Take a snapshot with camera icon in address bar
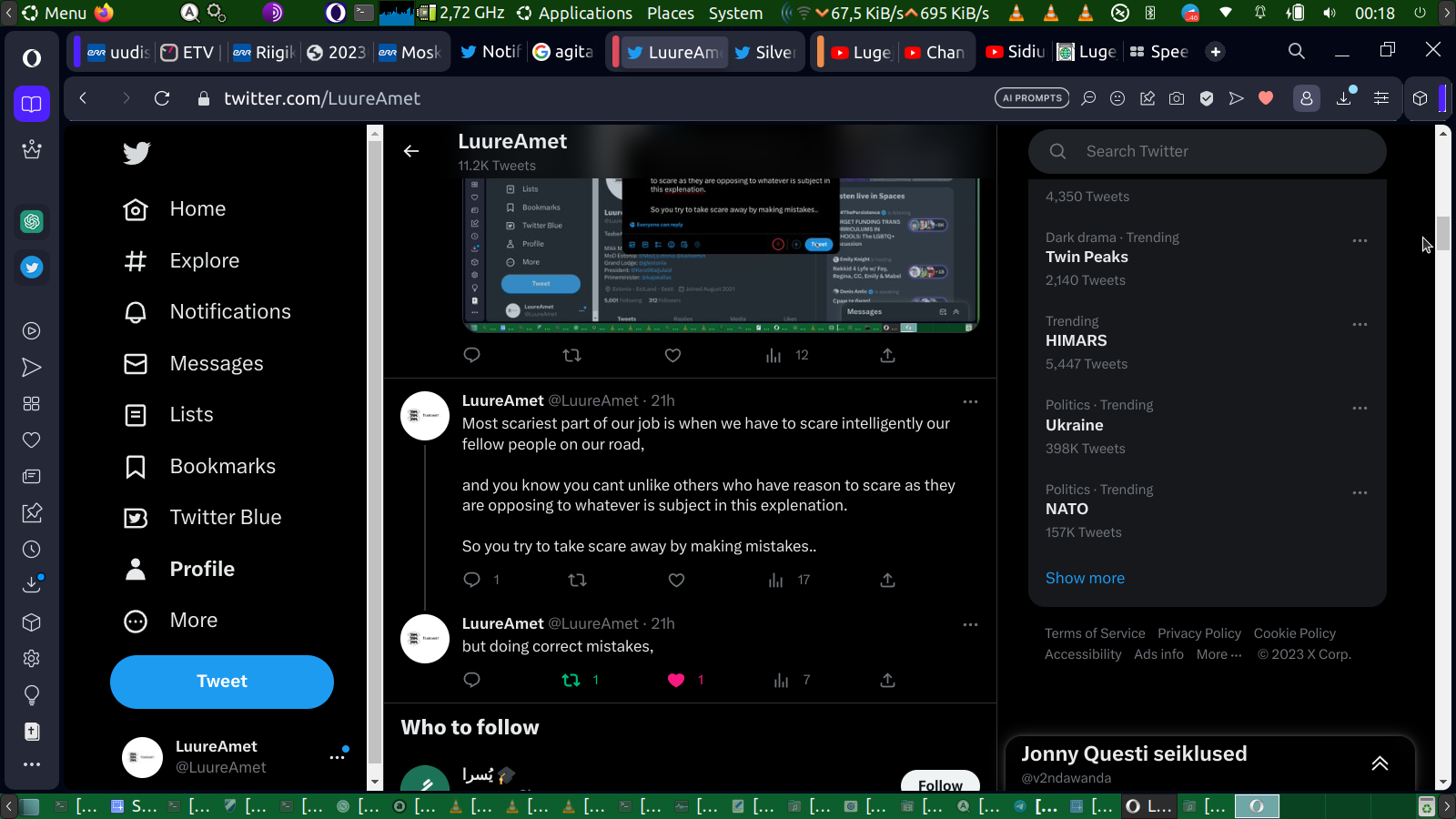 click(1177, 98)
